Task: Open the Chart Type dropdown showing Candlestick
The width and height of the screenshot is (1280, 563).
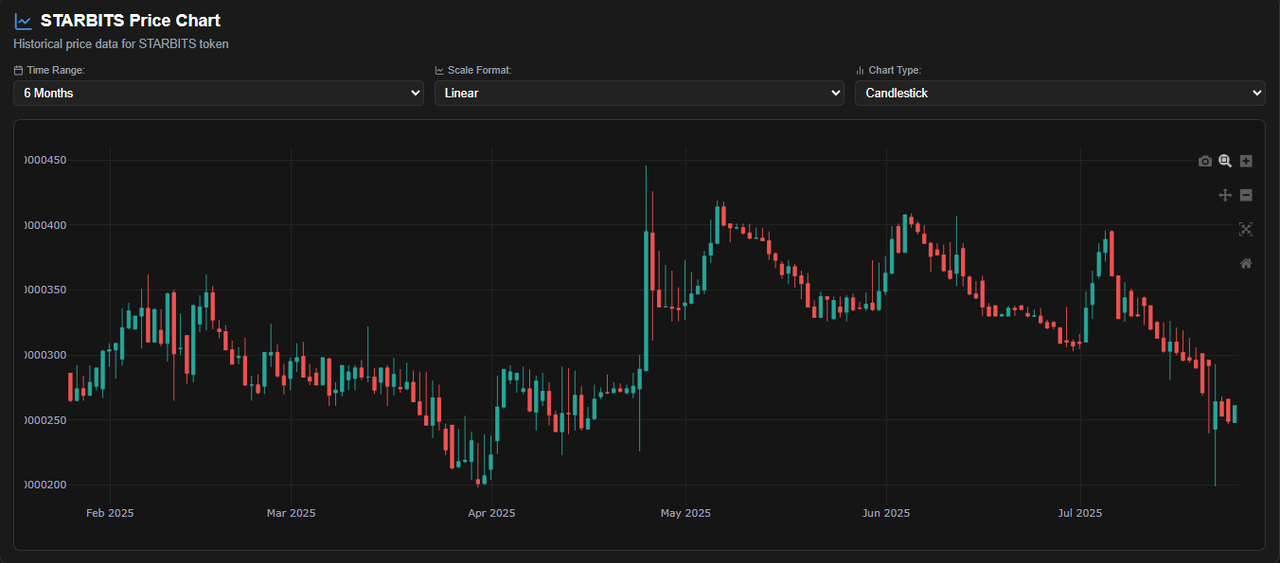Action: click(1060, 93)
